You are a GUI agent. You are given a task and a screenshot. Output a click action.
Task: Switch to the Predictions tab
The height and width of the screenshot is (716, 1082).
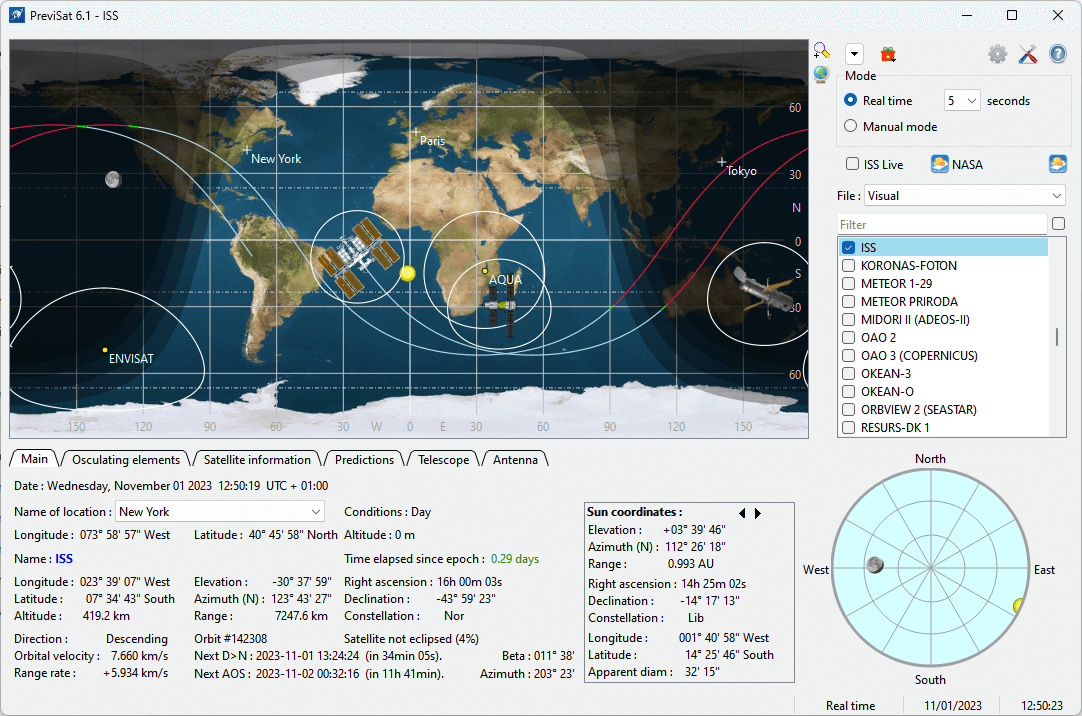[x=364, y=460]
